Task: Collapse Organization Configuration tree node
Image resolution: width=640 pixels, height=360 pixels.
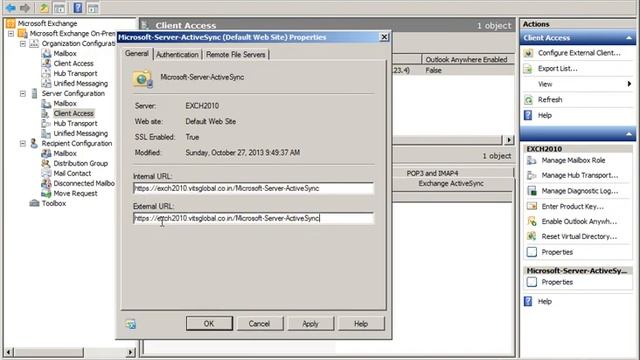Action: click(x=23, y=43)
